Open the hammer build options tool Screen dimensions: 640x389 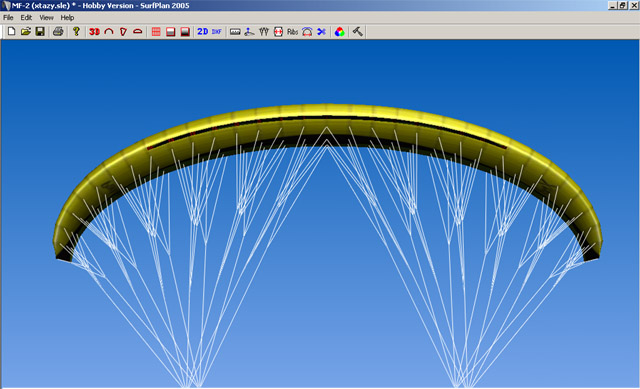point(358,31)
